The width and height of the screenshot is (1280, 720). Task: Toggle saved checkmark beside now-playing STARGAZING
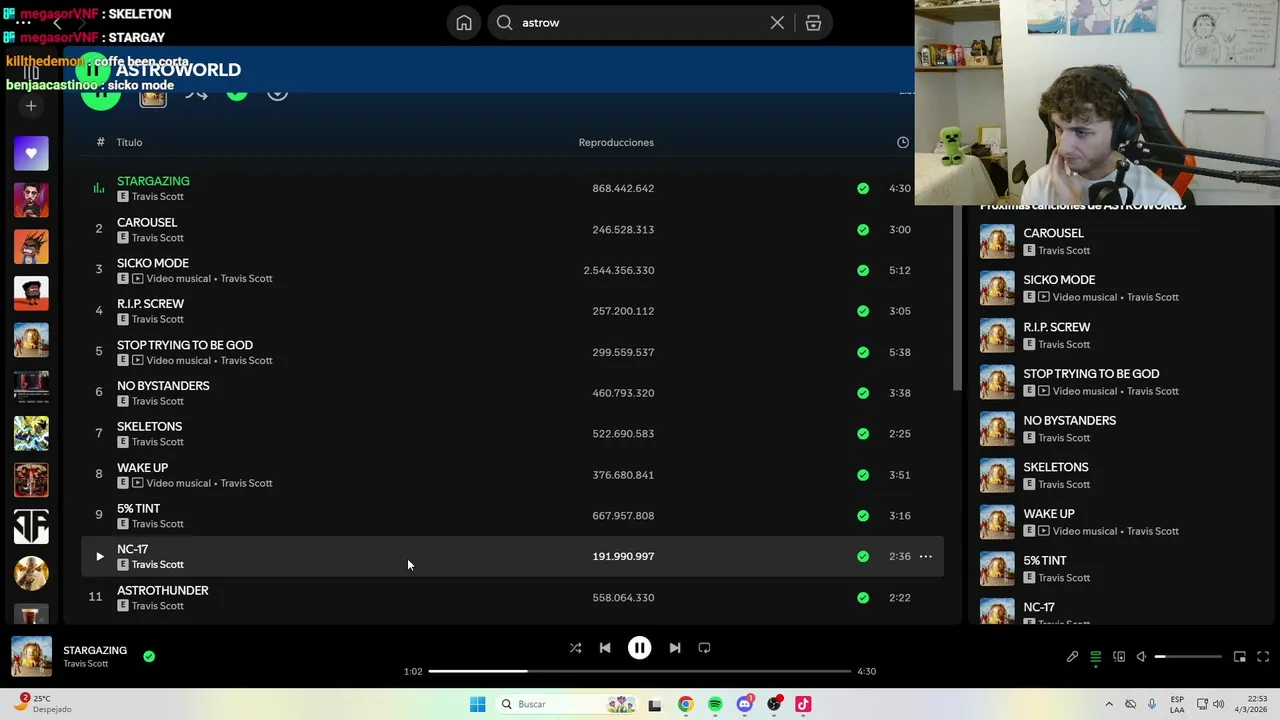tap(149, 656)
